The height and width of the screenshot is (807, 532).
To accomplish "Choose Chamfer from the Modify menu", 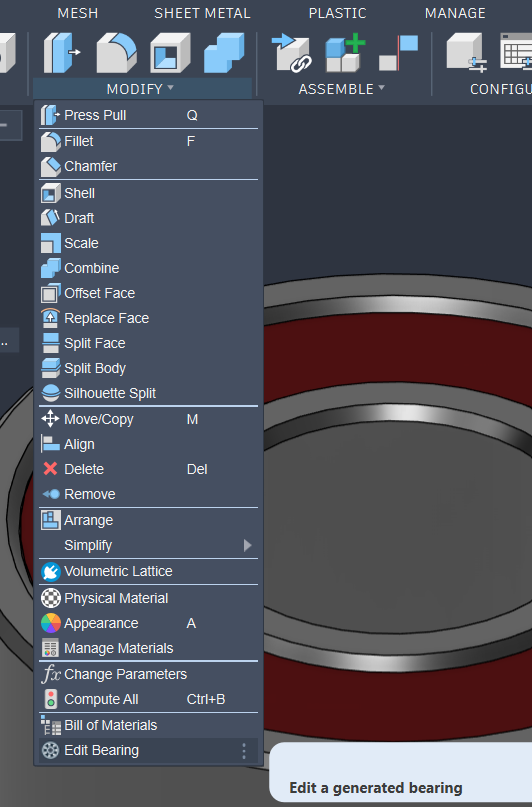I will 148,166.
